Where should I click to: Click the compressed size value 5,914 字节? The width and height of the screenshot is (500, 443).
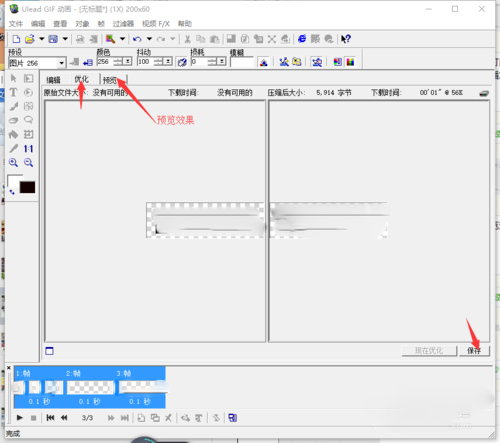pos(334,93)
